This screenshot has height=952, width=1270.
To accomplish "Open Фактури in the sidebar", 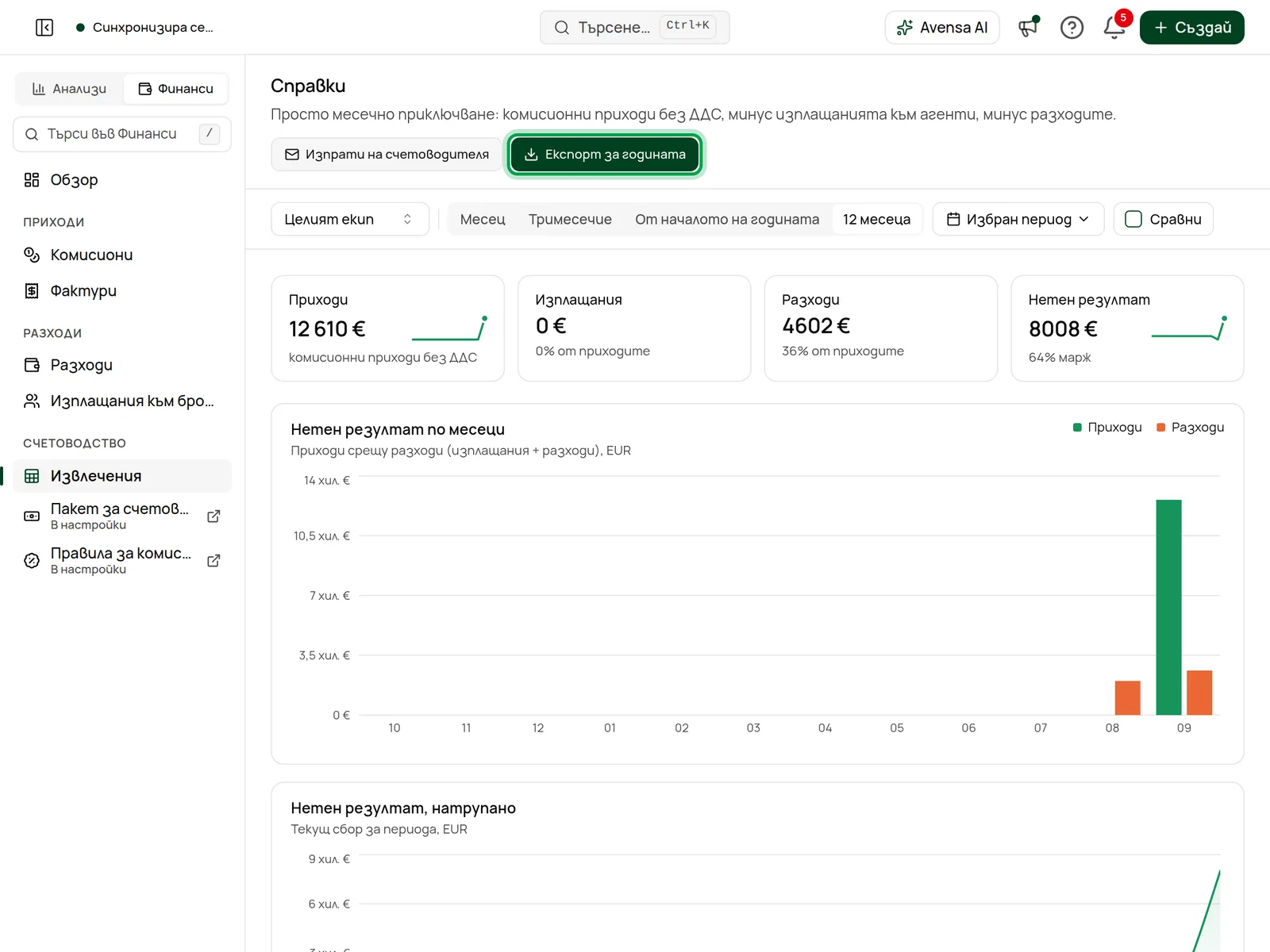I will pyautogui.click(x=122, y=291).
